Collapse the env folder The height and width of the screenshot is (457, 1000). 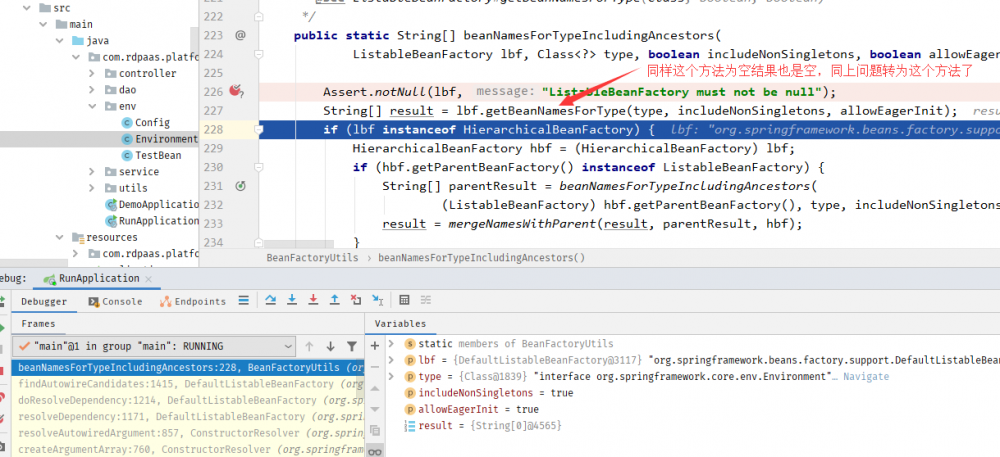[91, 106]
